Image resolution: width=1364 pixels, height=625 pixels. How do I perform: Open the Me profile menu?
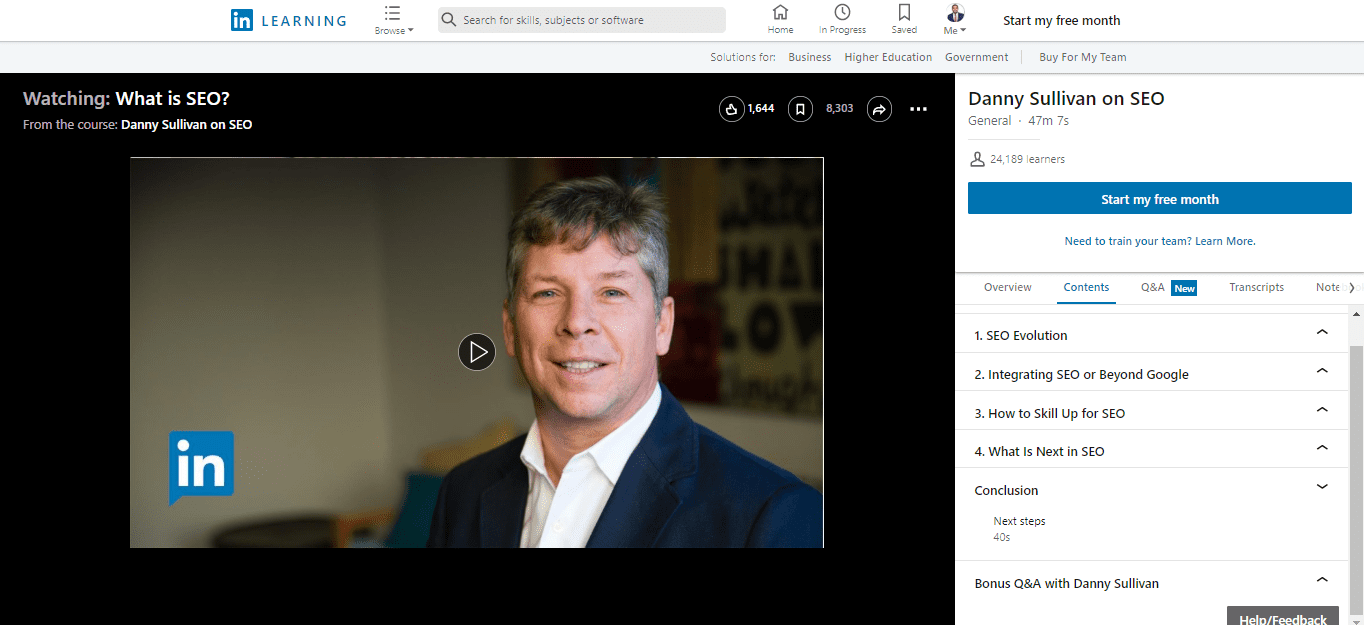pos(955,19)
